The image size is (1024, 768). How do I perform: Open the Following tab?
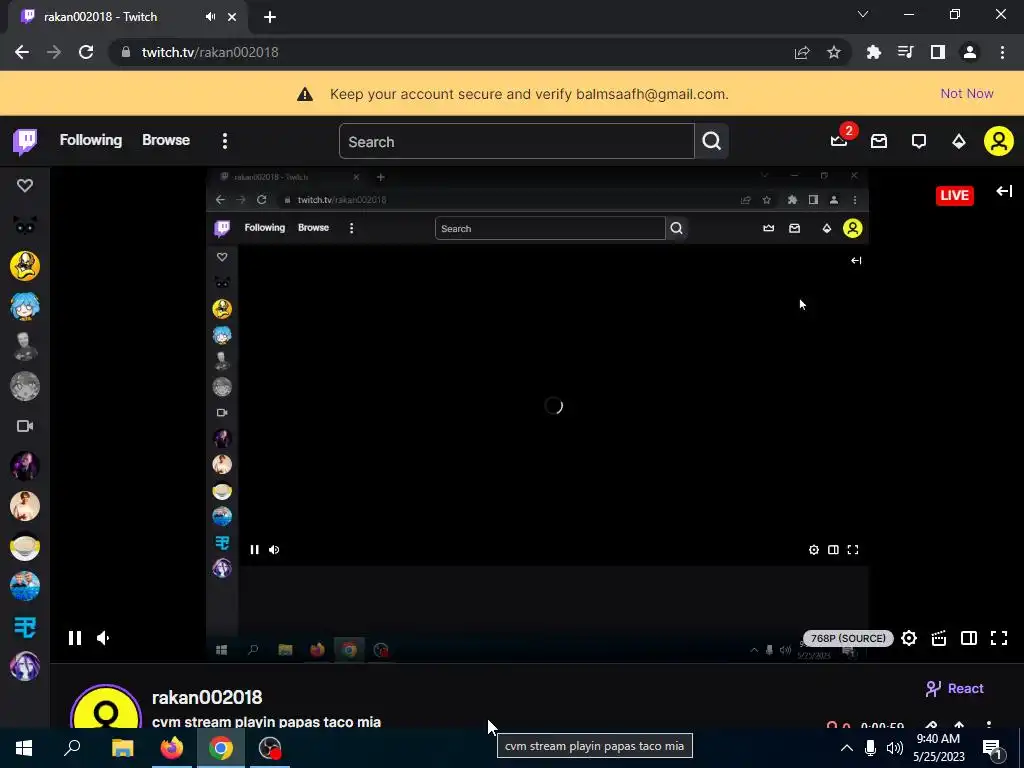click(91, 140)
